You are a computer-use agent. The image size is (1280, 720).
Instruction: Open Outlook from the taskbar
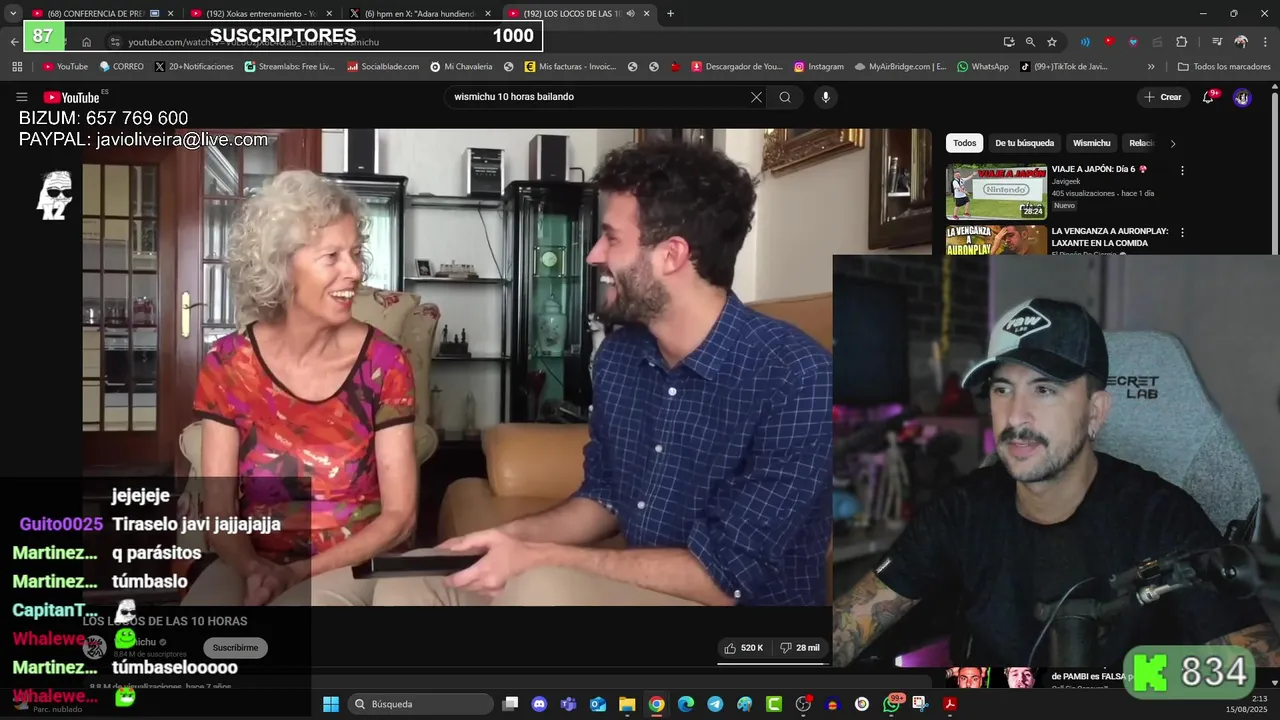(598, 704)
